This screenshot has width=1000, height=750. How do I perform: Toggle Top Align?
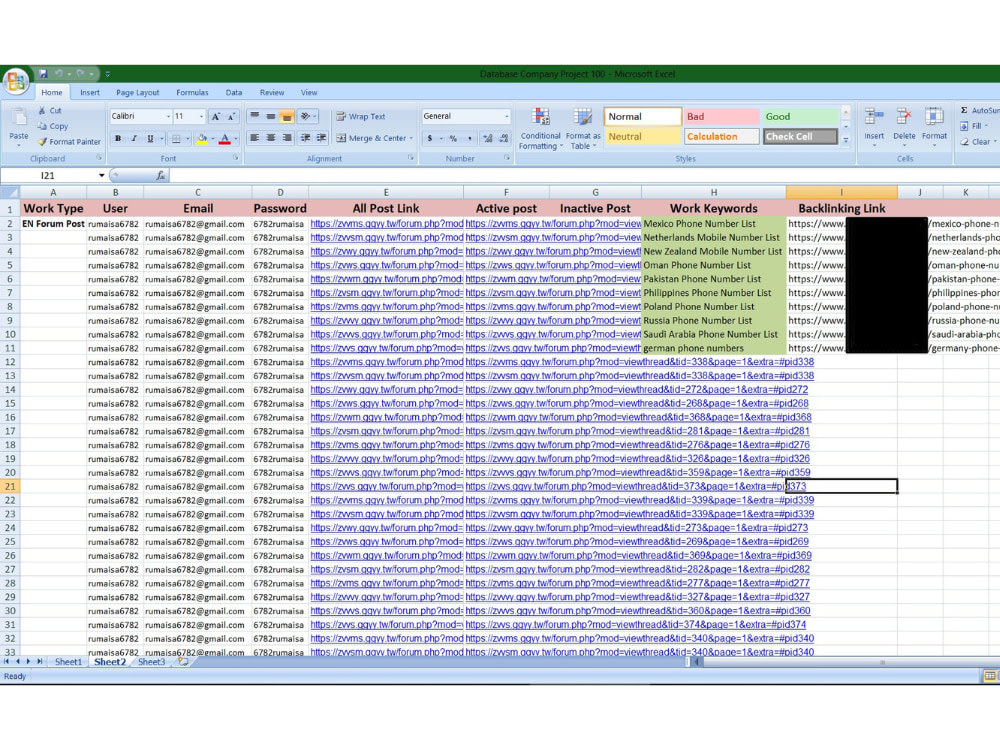coord(254,116)
